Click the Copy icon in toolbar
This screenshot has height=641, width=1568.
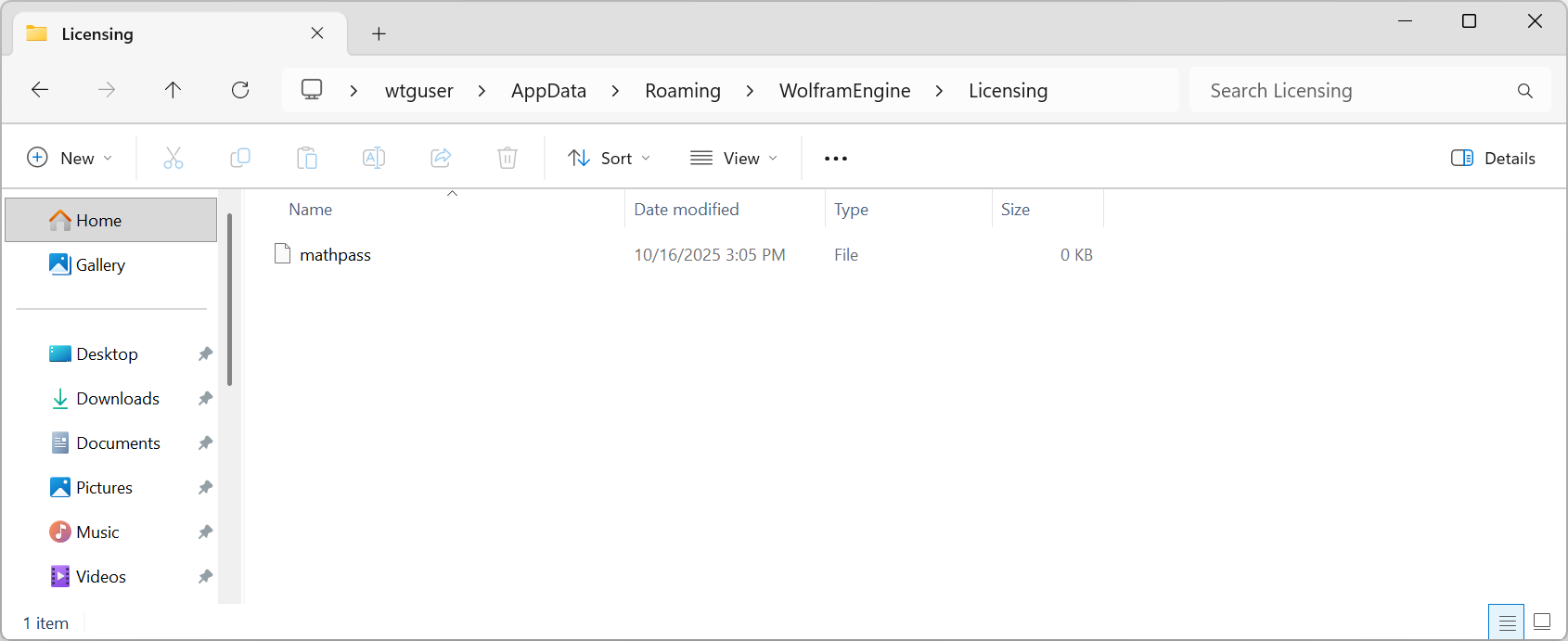pyautogui.click(x=240, y=159)
